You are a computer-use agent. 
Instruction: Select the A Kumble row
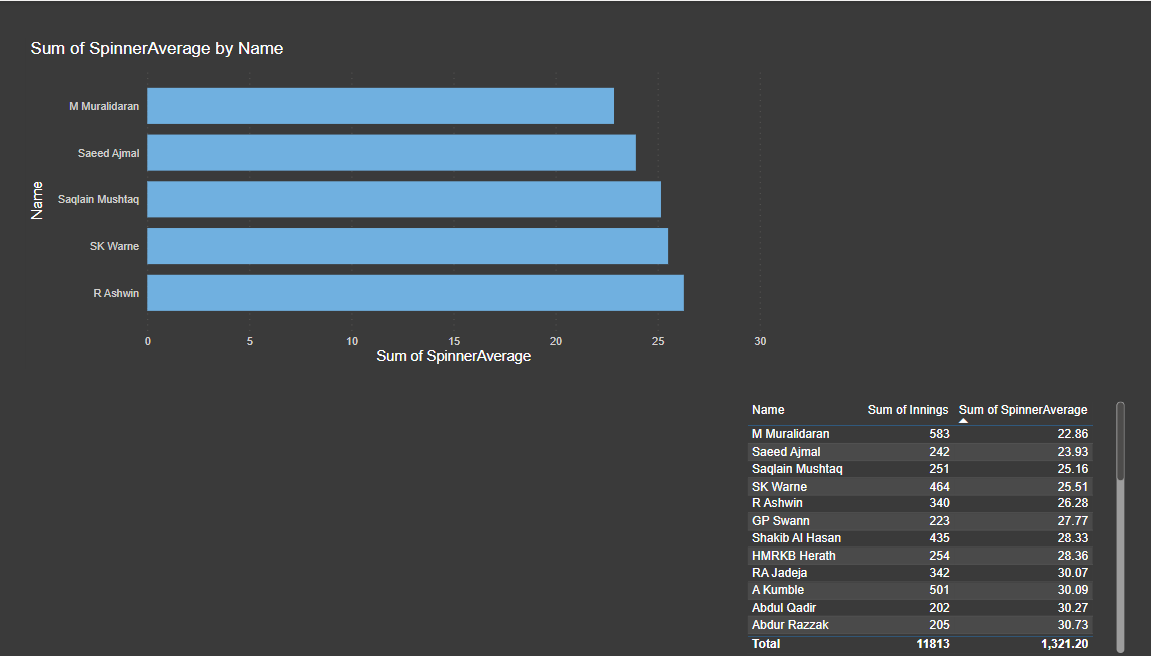(850, 589)
